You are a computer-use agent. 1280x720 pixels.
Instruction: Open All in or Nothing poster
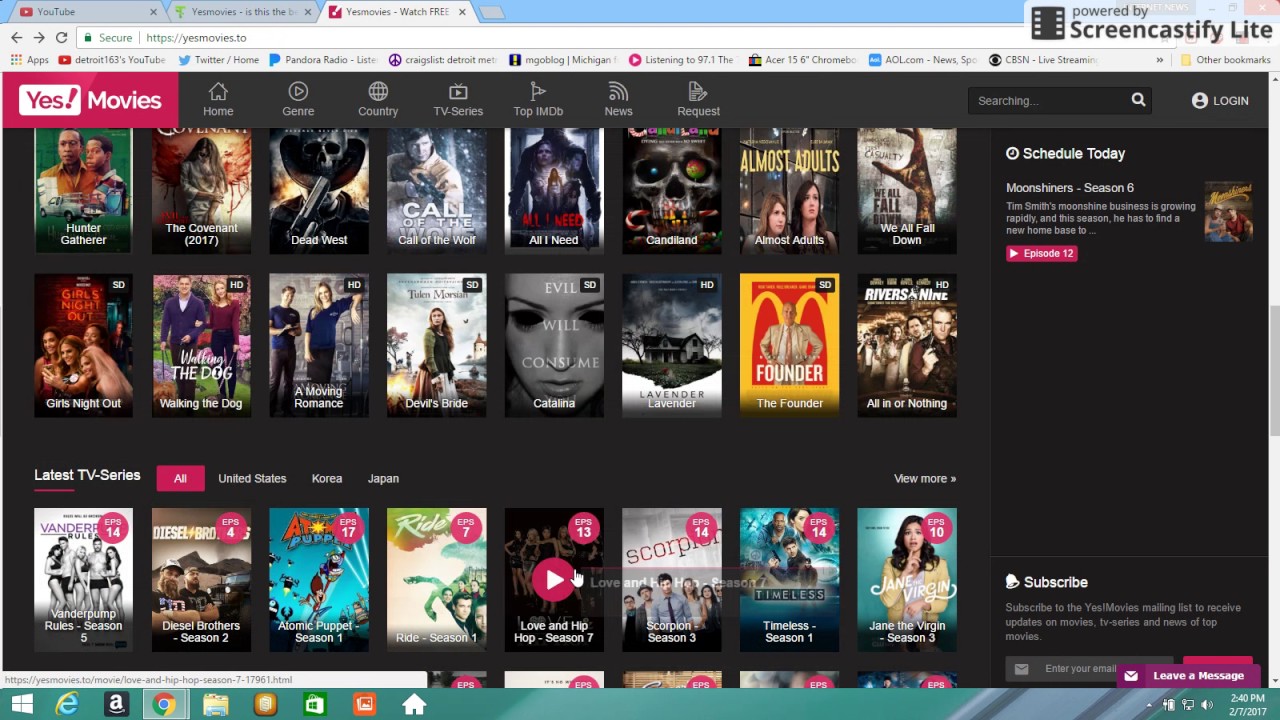[907, 345]
